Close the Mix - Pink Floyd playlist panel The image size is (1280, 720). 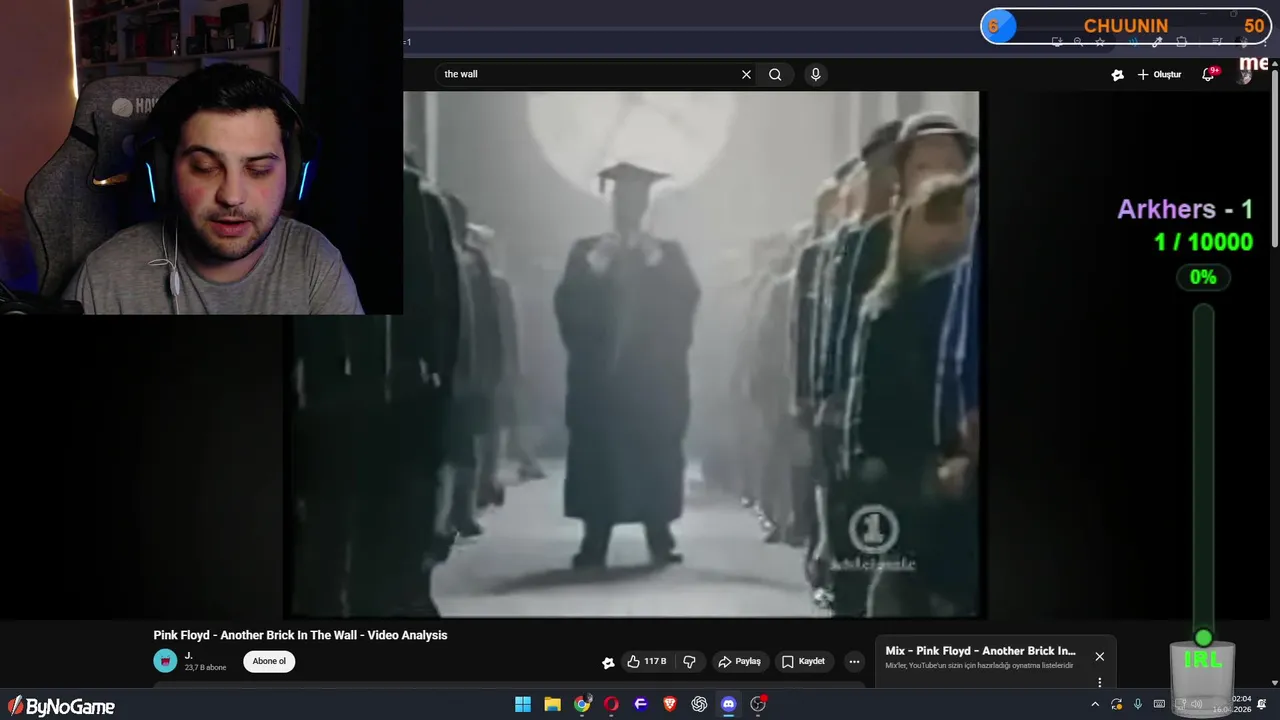point(1100,657)
